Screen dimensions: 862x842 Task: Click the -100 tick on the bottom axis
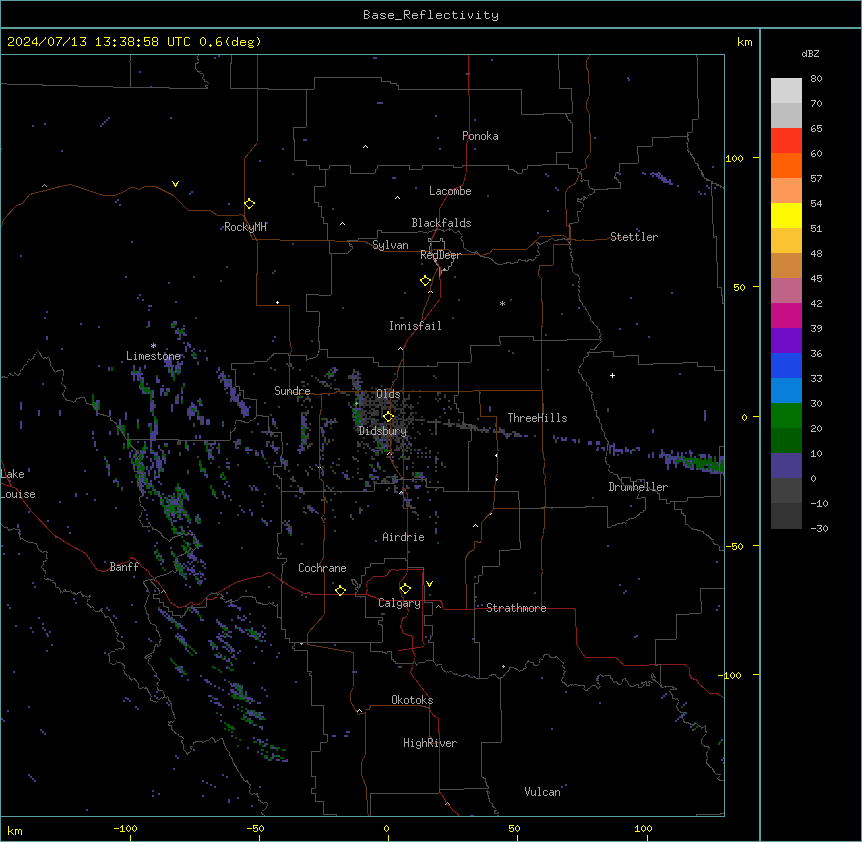click(x=125, y=829)
